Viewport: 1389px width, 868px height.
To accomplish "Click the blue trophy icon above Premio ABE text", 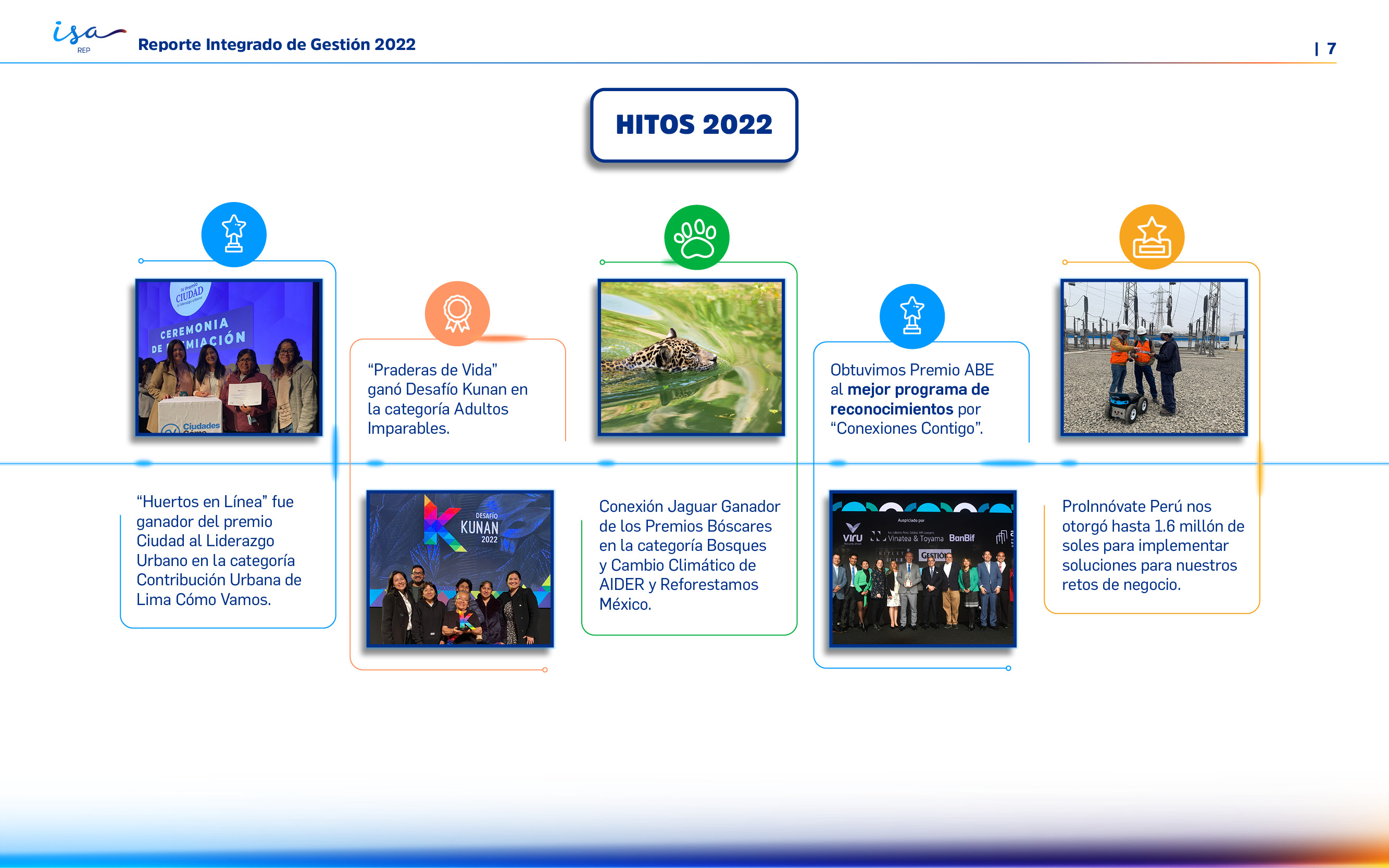I will tap(912, 316).
